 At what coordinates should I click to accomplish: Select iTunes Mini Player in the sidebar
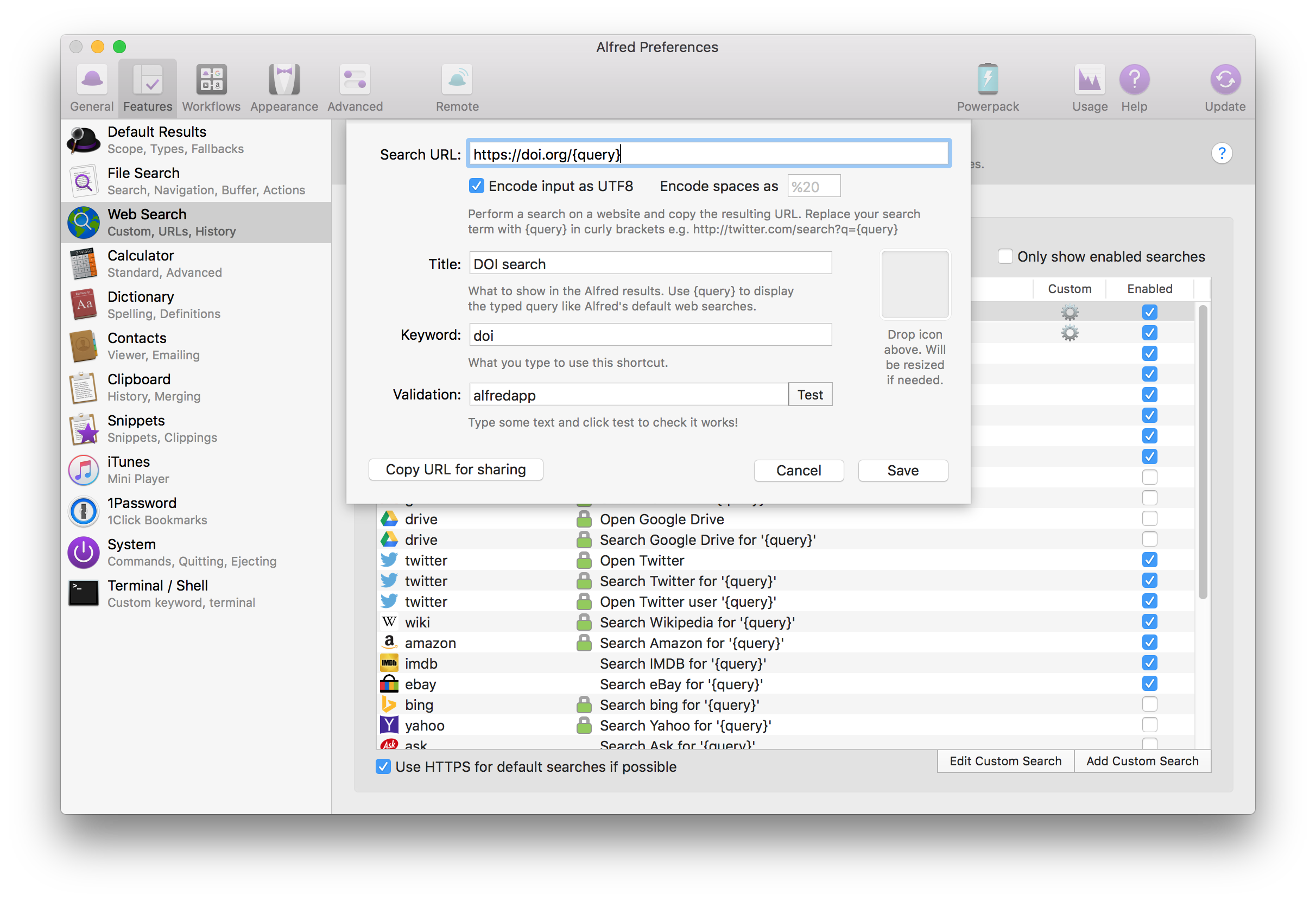coord(196,470)
